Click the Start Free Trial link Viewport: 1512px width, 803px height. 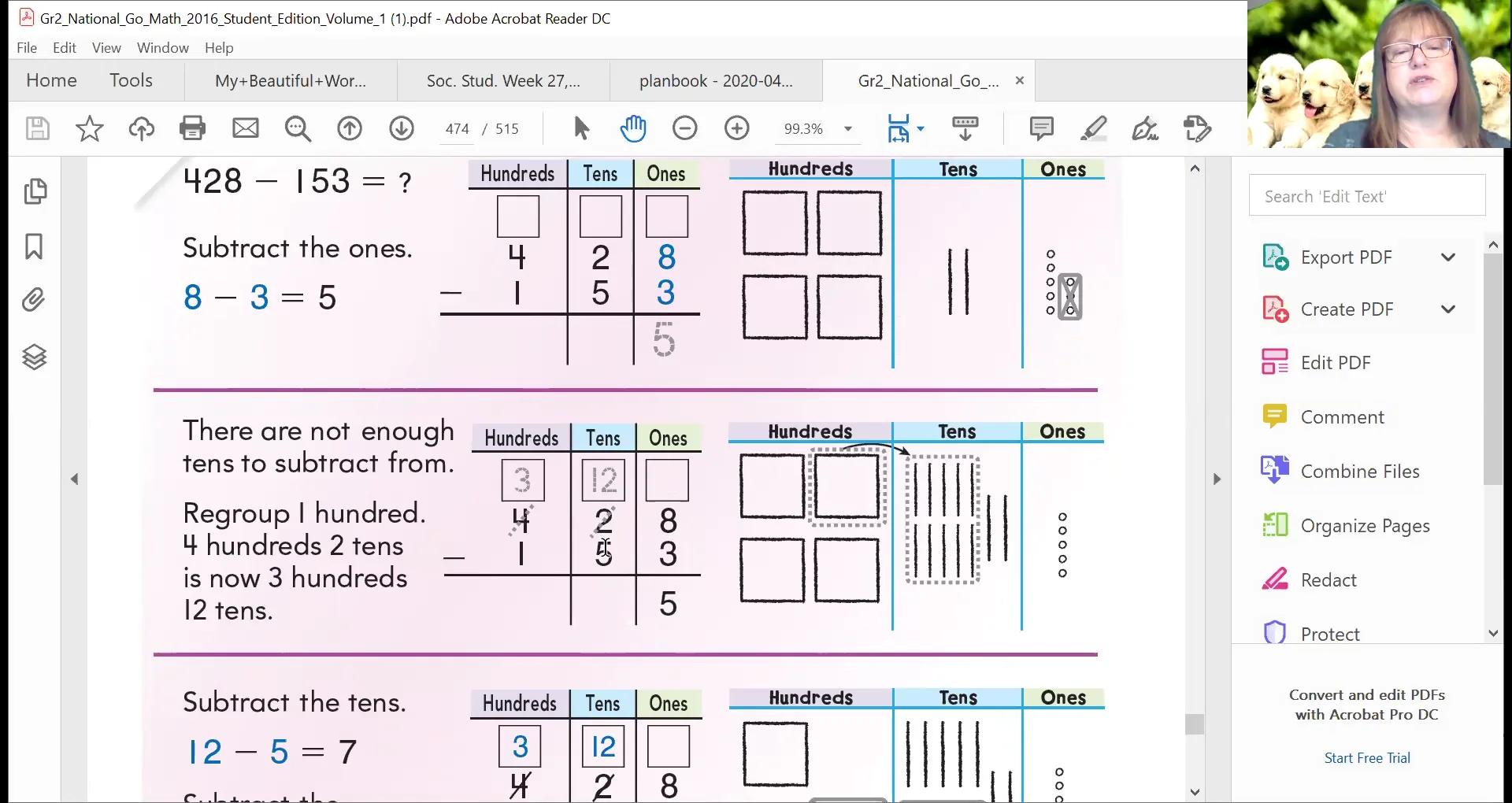pos(1367,758)
